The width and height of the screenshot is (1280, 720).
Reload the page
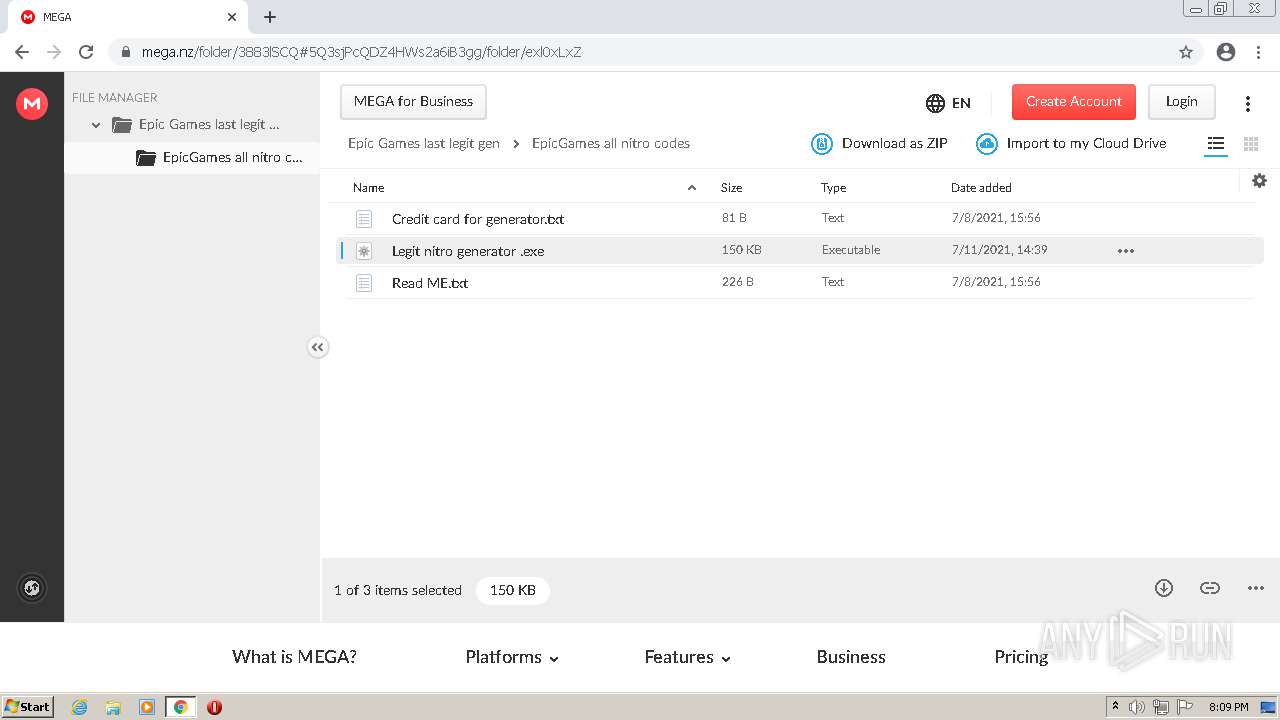point(86,52)
